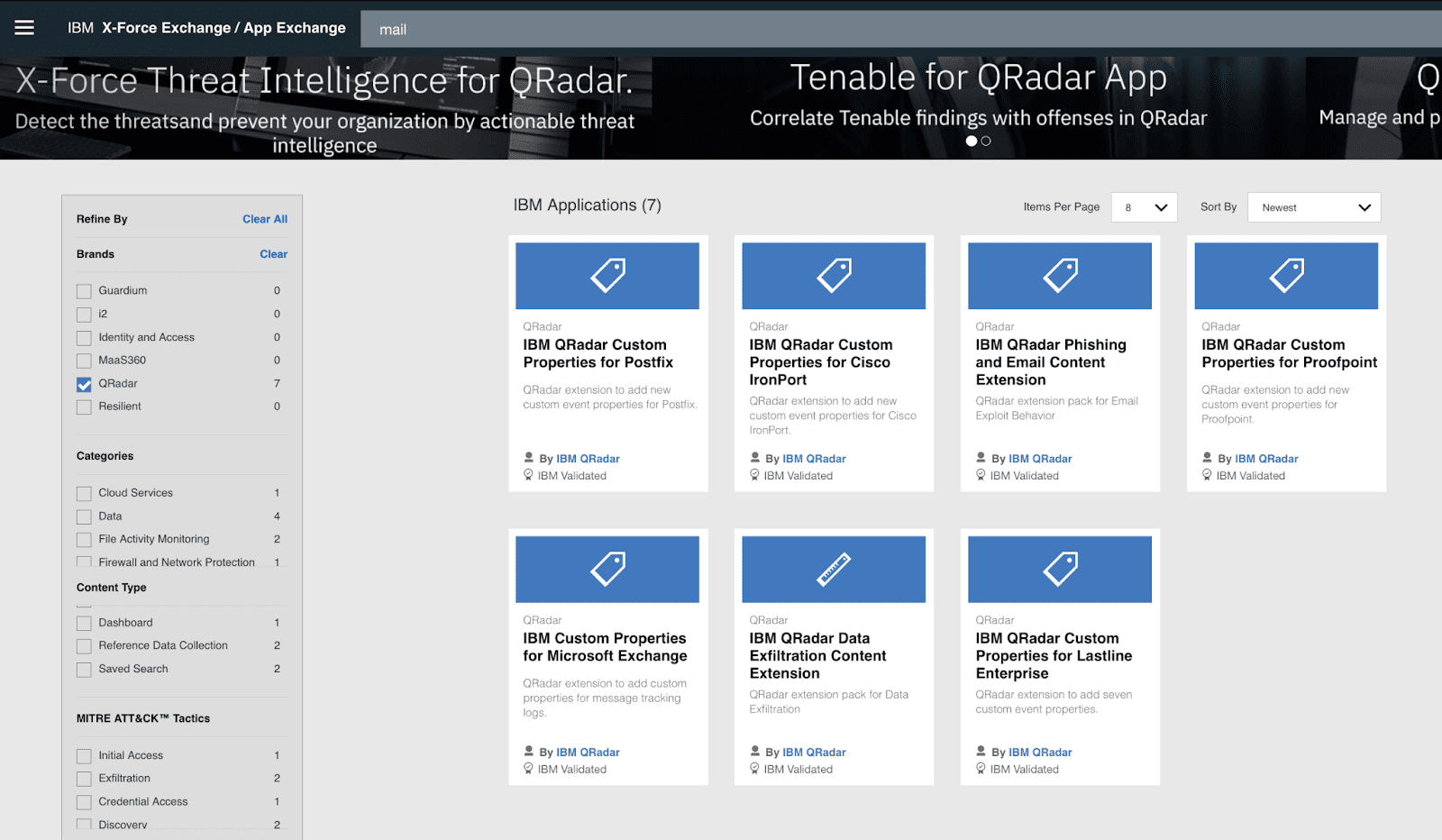Select the first carousel slide dot
The width and height of the screenshot is (1442, 840).
971,141
